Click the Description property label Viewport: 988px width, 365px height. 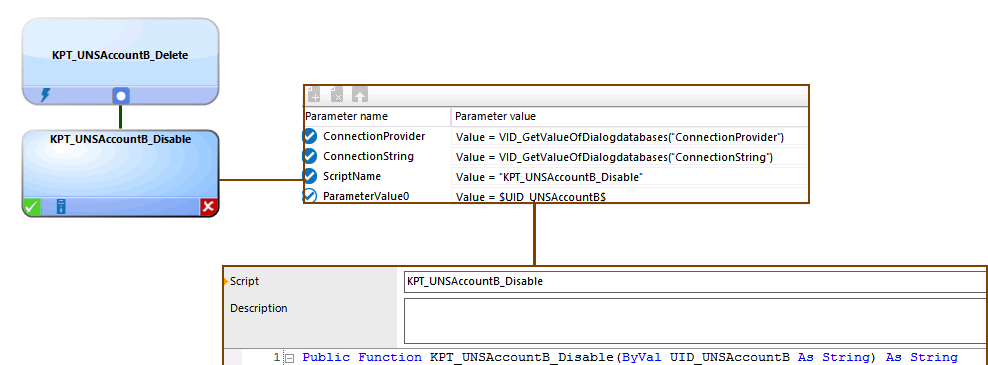(259, 308)
